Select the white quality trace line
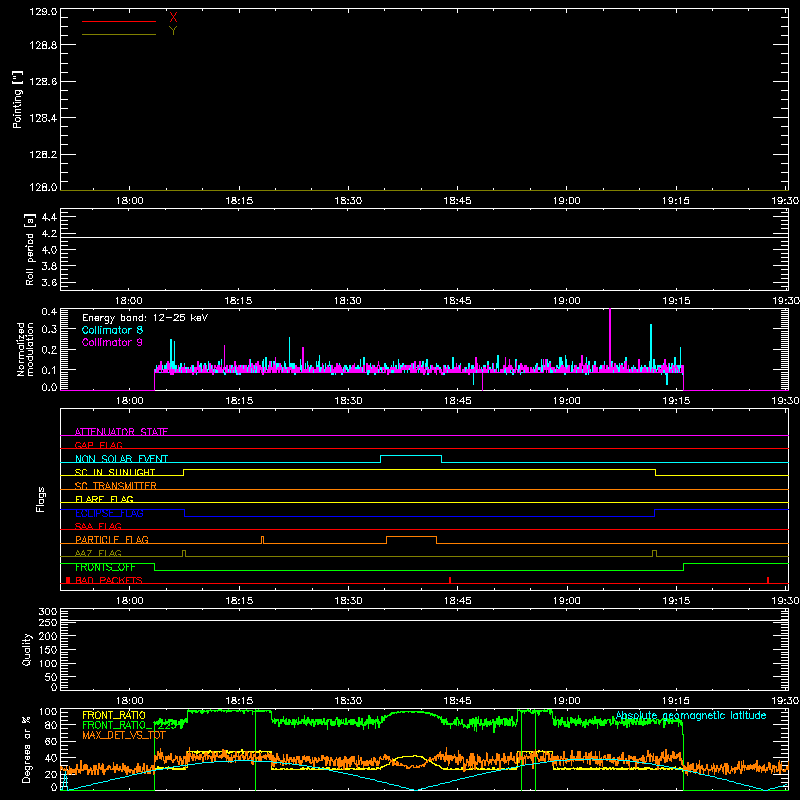The image size is (800, 800). click(x=424, y=620)
